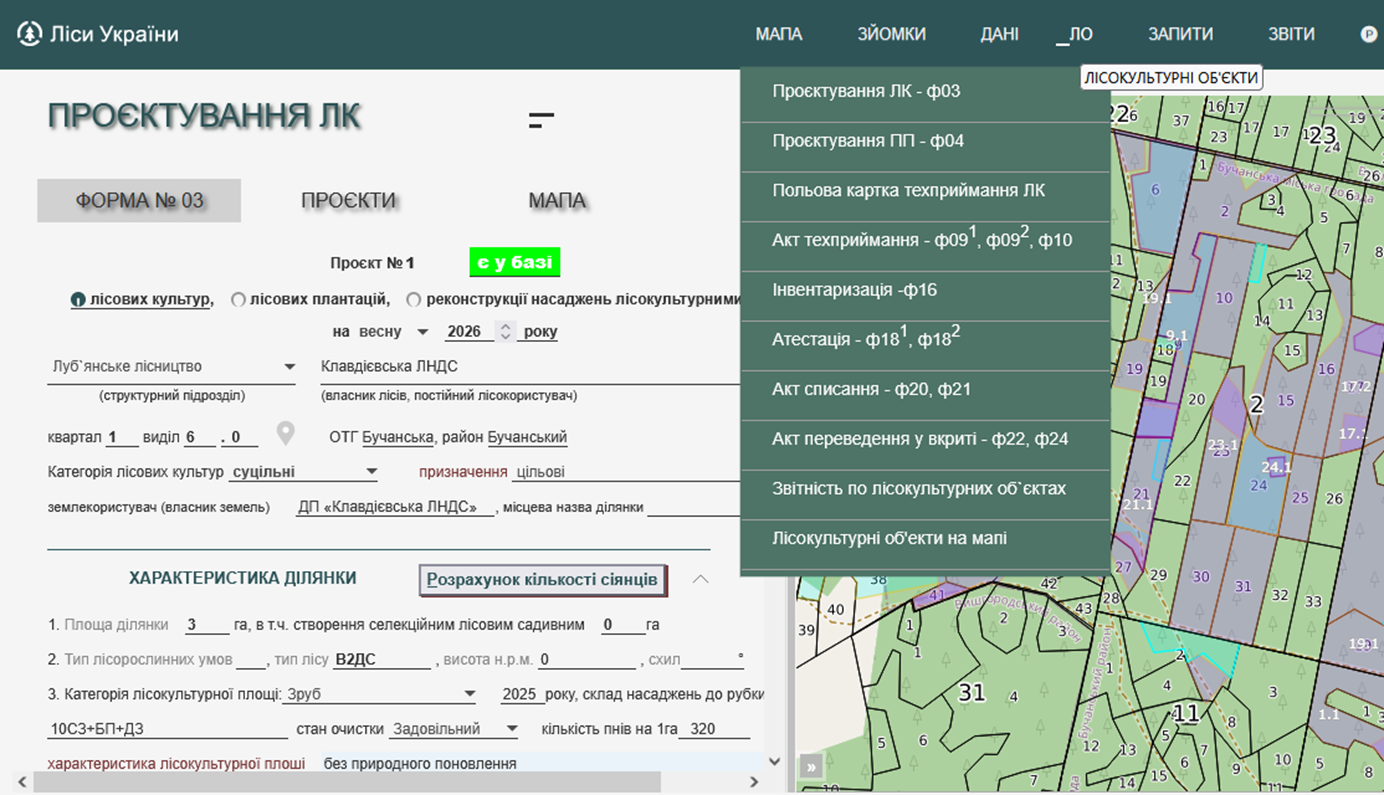The height and width of the screenshot is (795, 1384).
Task: Open Категорія лісових культур dropdown суцільні
Action: pyautogui.click(x=304, y=472)
